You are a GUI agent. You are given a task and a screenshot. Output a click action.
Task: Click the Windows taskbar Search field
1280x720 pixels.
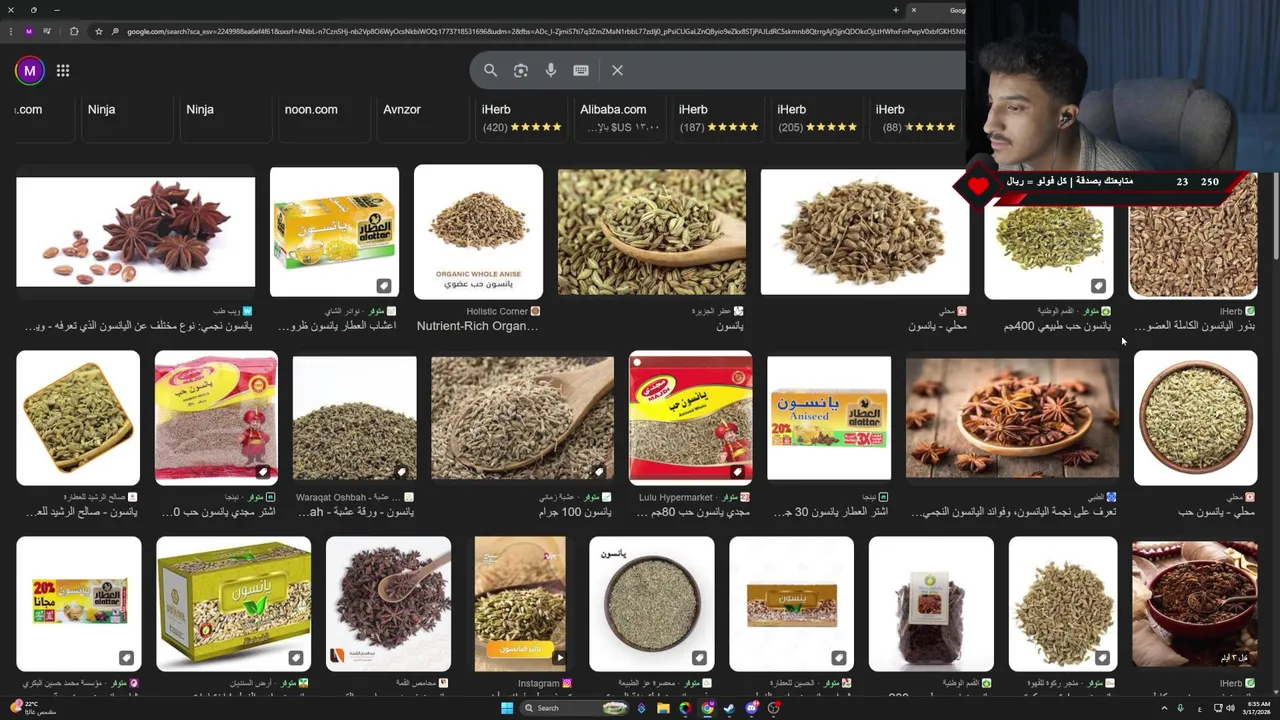(575, 708)
